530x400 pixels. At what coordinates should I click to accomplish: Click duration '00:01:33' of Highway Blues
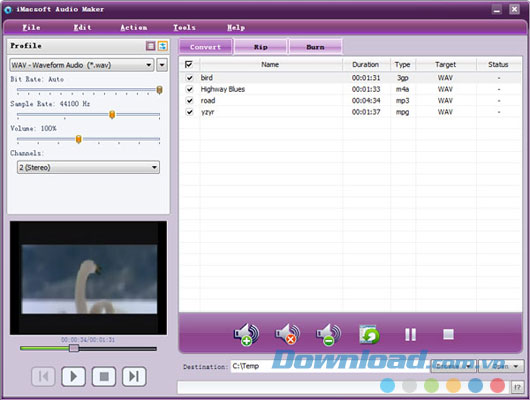click(x=366, y=89)
